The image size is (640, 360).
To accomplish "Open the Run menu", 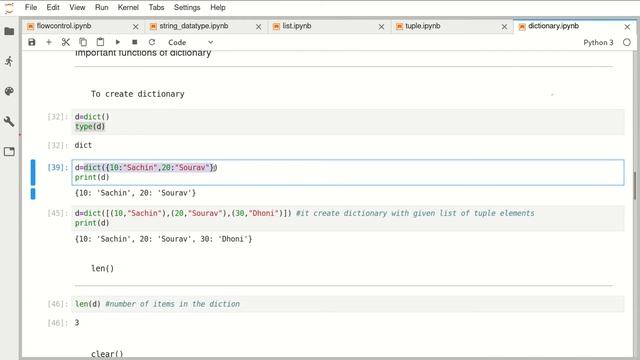I will [102, 7].
